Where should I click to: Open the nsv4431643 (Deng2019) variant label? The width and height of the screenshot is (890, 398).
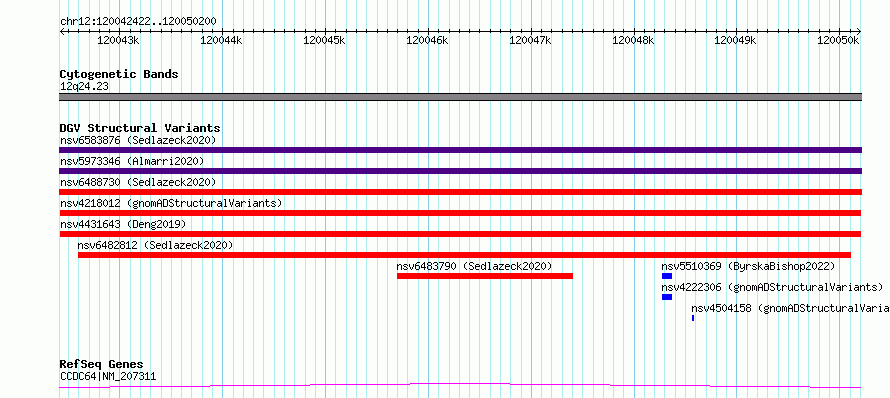click(x=123, y=224)
